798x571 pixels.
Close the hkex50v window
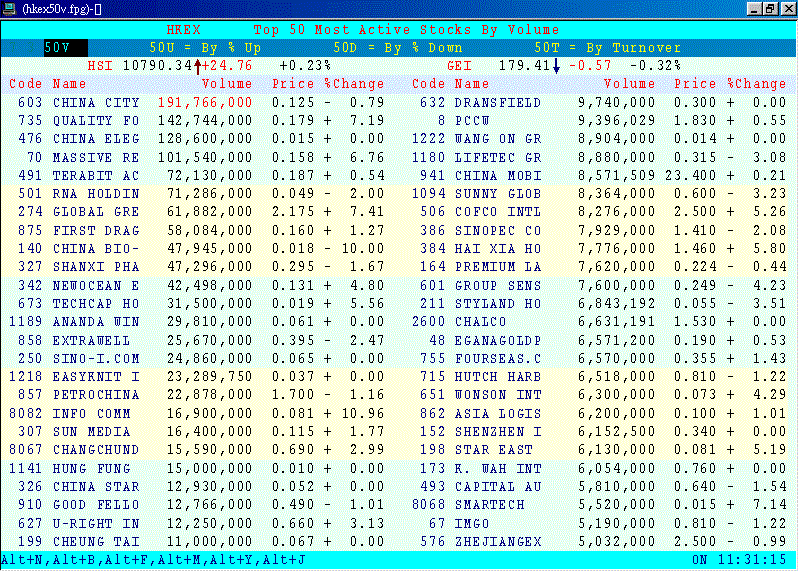pos(788,9)
